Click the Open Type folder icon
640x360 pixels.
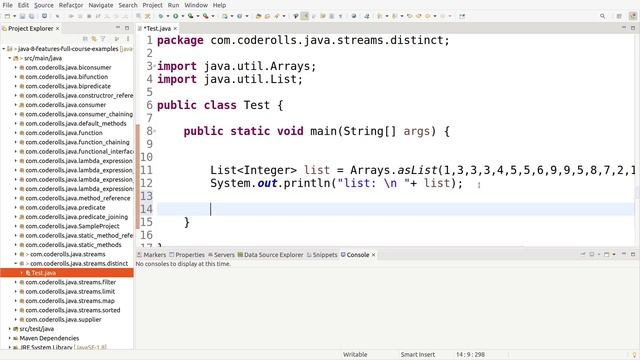[258, 16]
